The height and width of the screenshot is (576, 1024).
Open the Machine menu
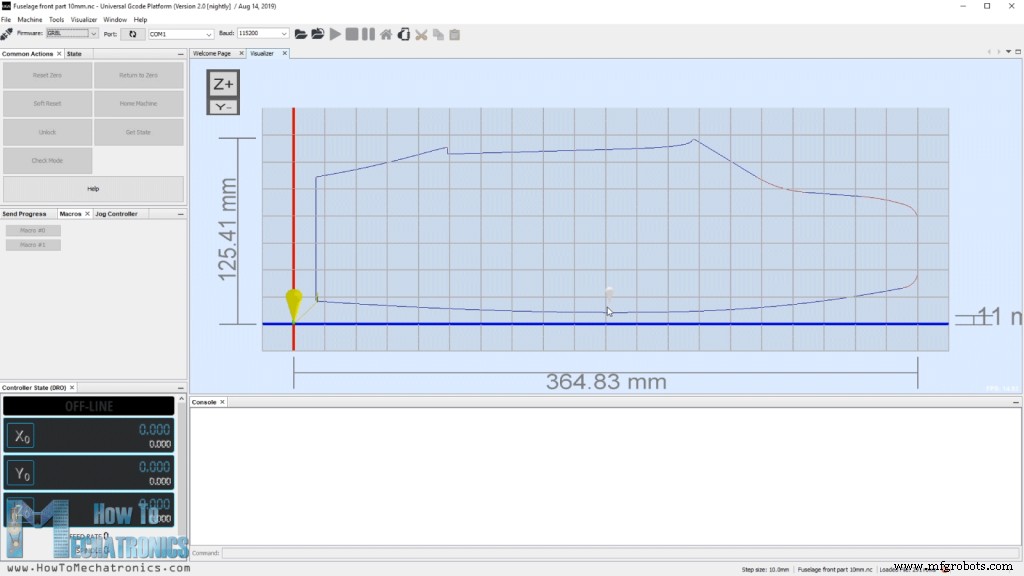pyautogui.click(x=30, y=19)
